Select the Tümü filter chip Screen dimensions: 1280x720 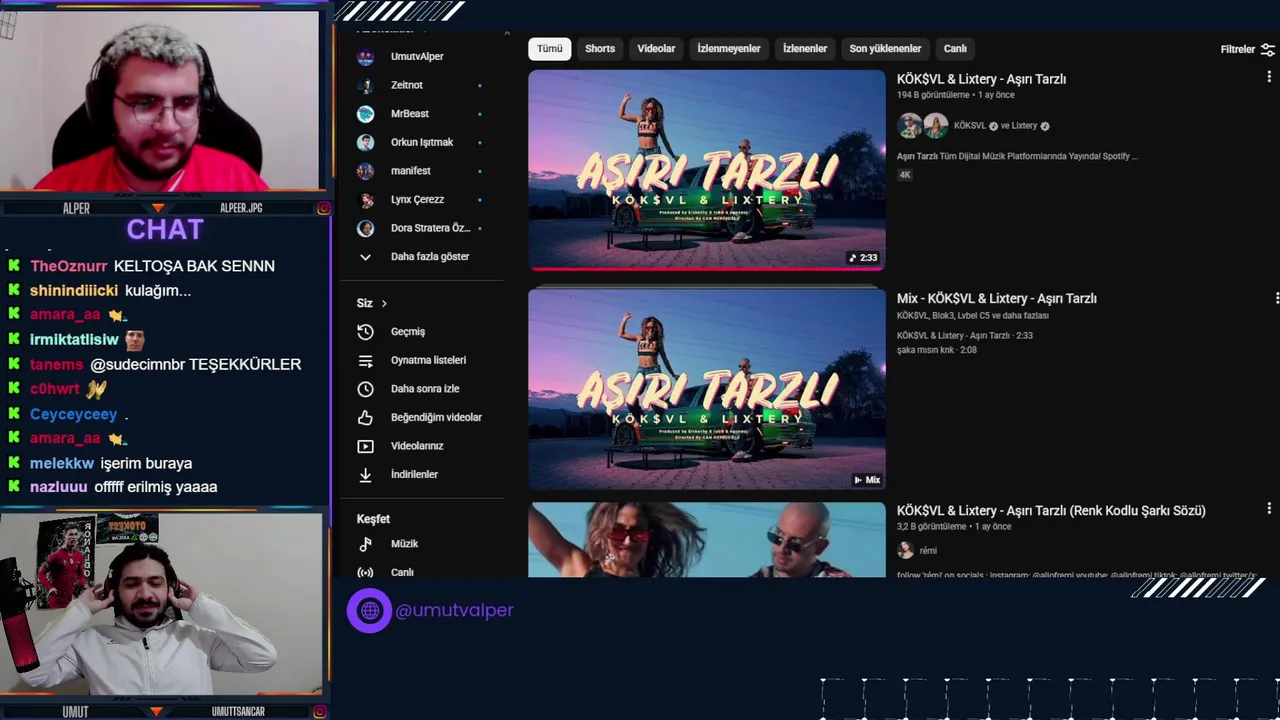pos(550,49)
